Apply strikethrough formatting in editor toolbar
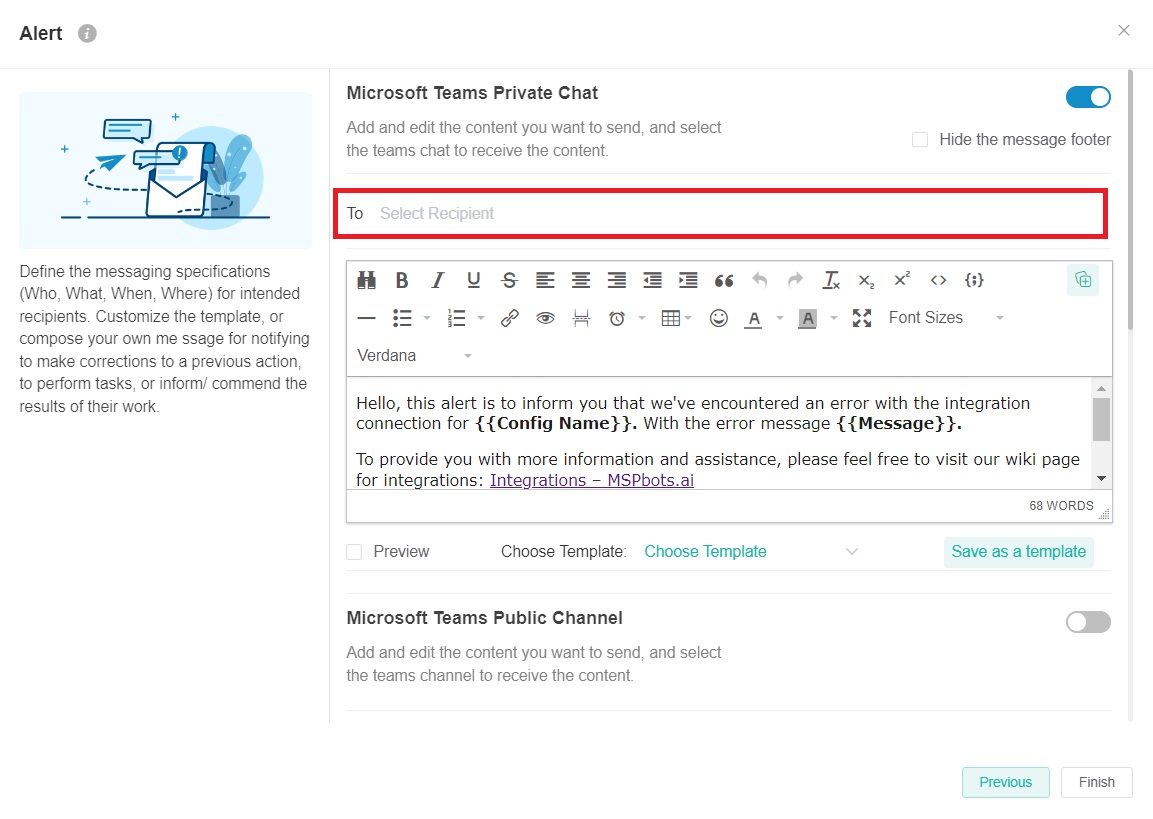 point(509,281)
